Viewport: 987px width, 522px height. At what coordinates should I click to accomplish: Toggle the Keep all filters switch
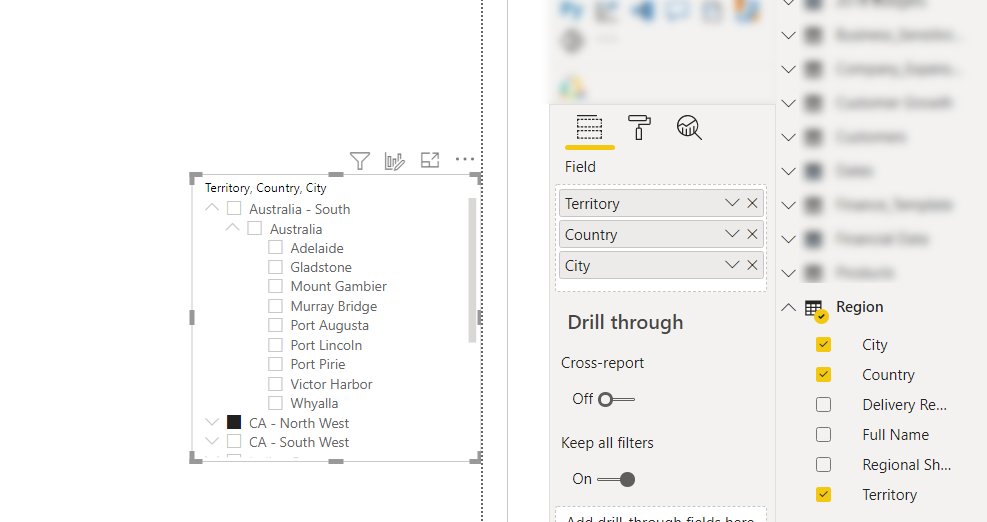point(616,479)
